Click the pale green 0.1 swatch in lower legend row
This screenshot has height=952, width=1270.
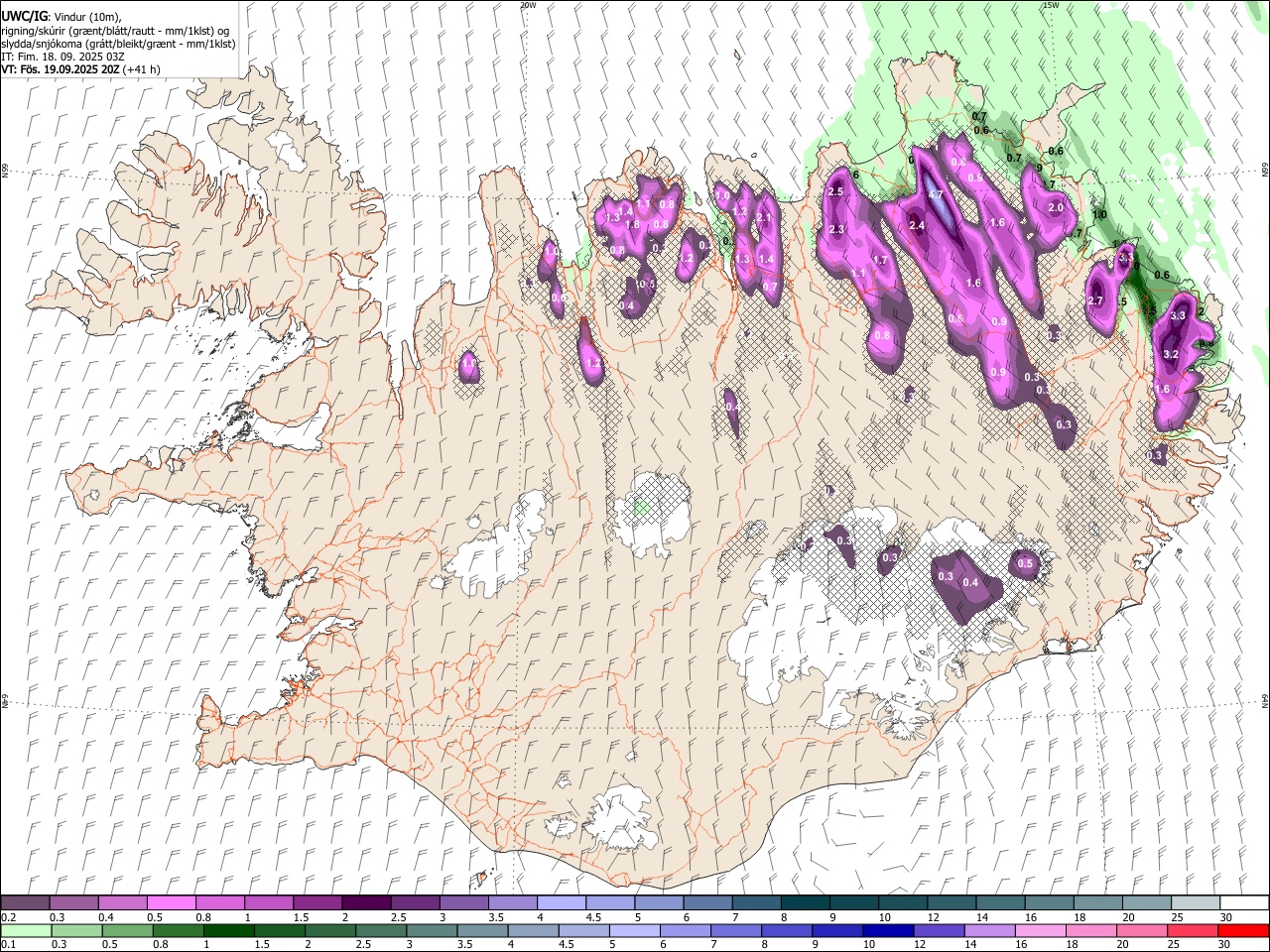[x=26, y=930]
